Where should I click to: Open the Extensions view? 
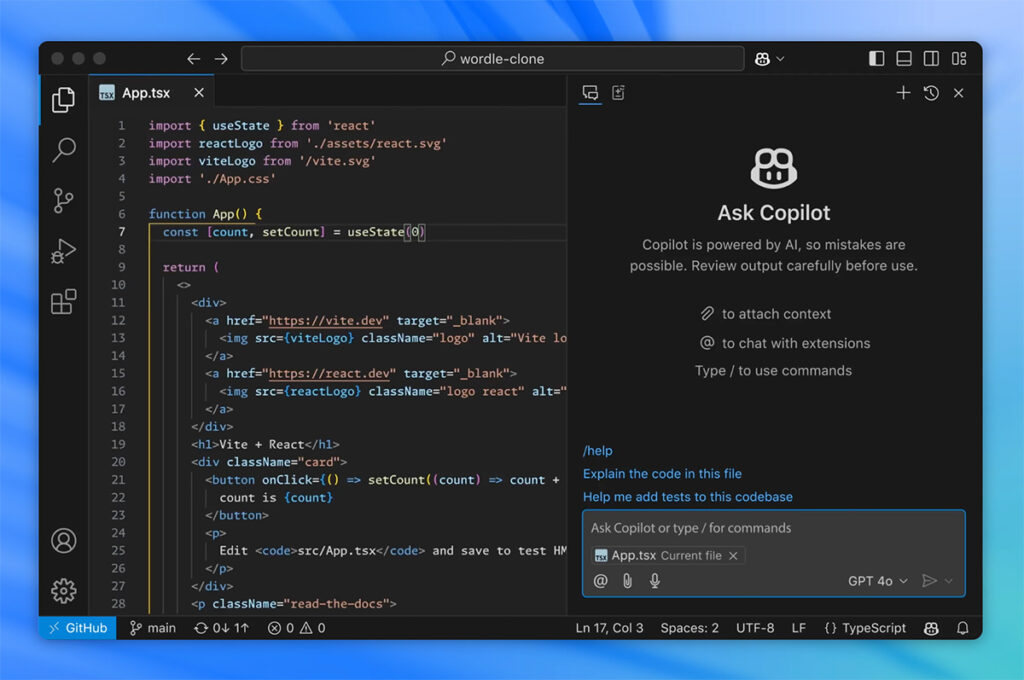click(x=63, y=301)
